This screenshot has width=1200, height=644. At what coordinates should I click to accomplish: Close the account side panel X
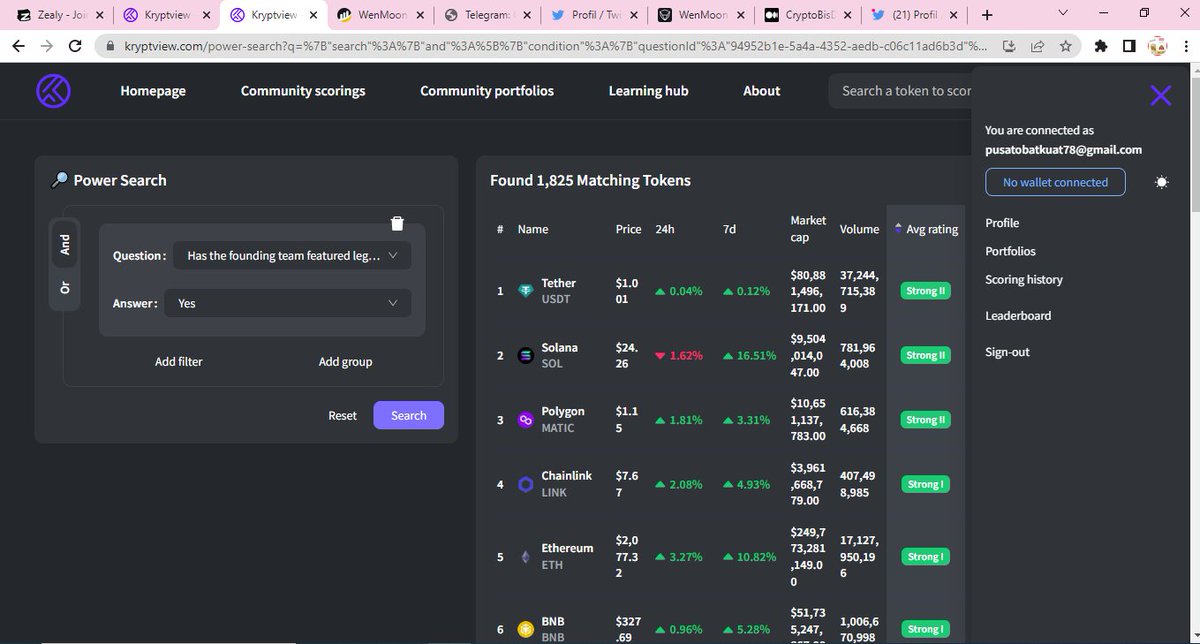coord(1160,95)
